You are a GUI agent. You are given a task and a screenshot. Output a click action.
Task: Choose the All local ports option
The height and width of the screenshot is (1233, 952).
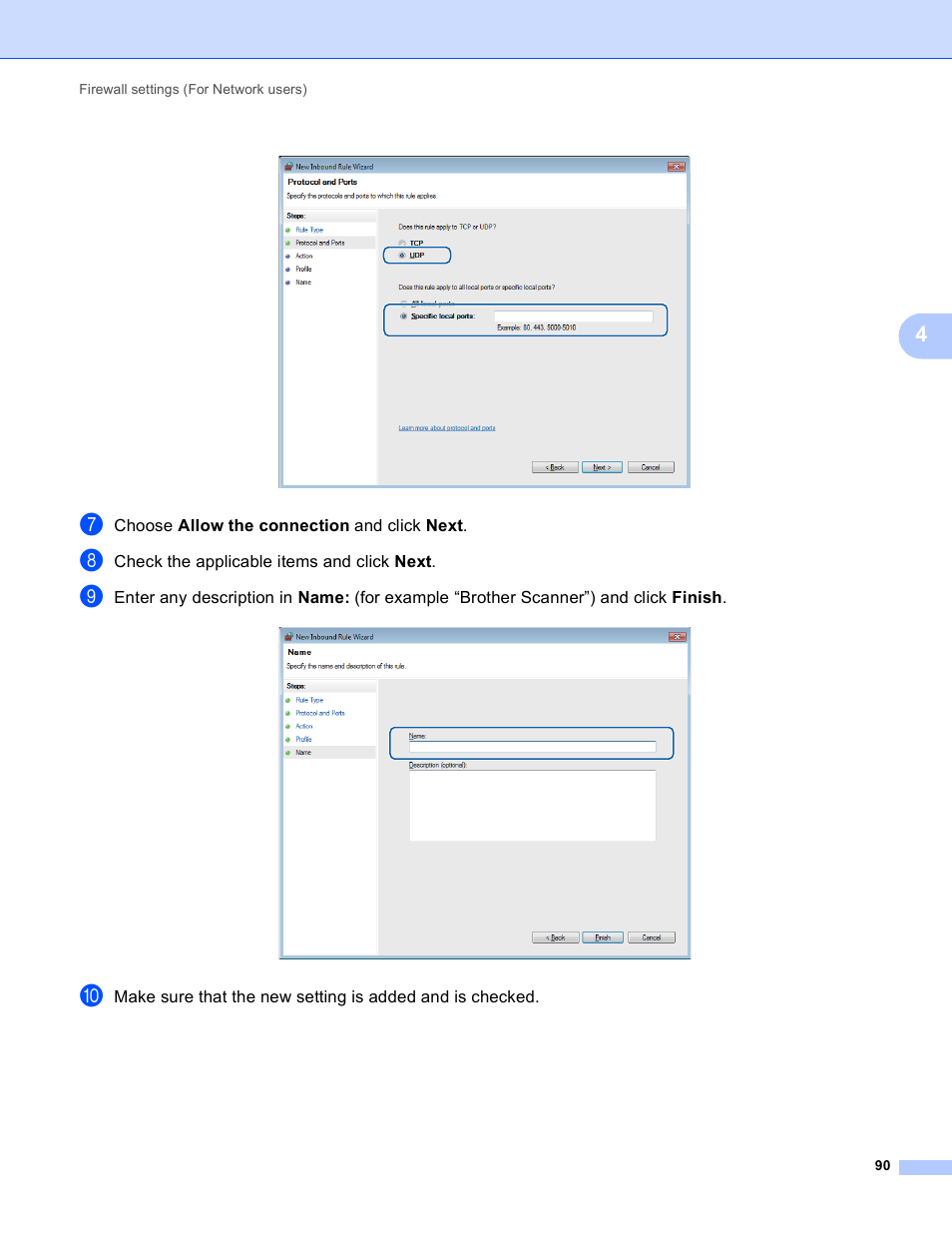[403, 303]
